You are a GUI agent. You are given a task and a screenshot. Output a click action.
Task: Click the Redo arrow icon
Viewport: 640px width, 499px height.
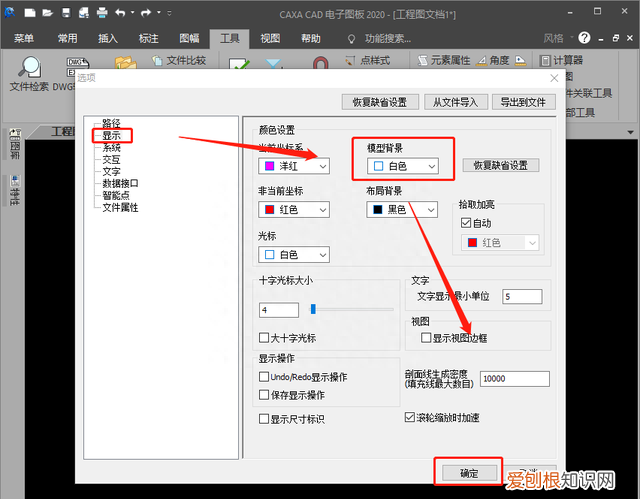[146, 13]
